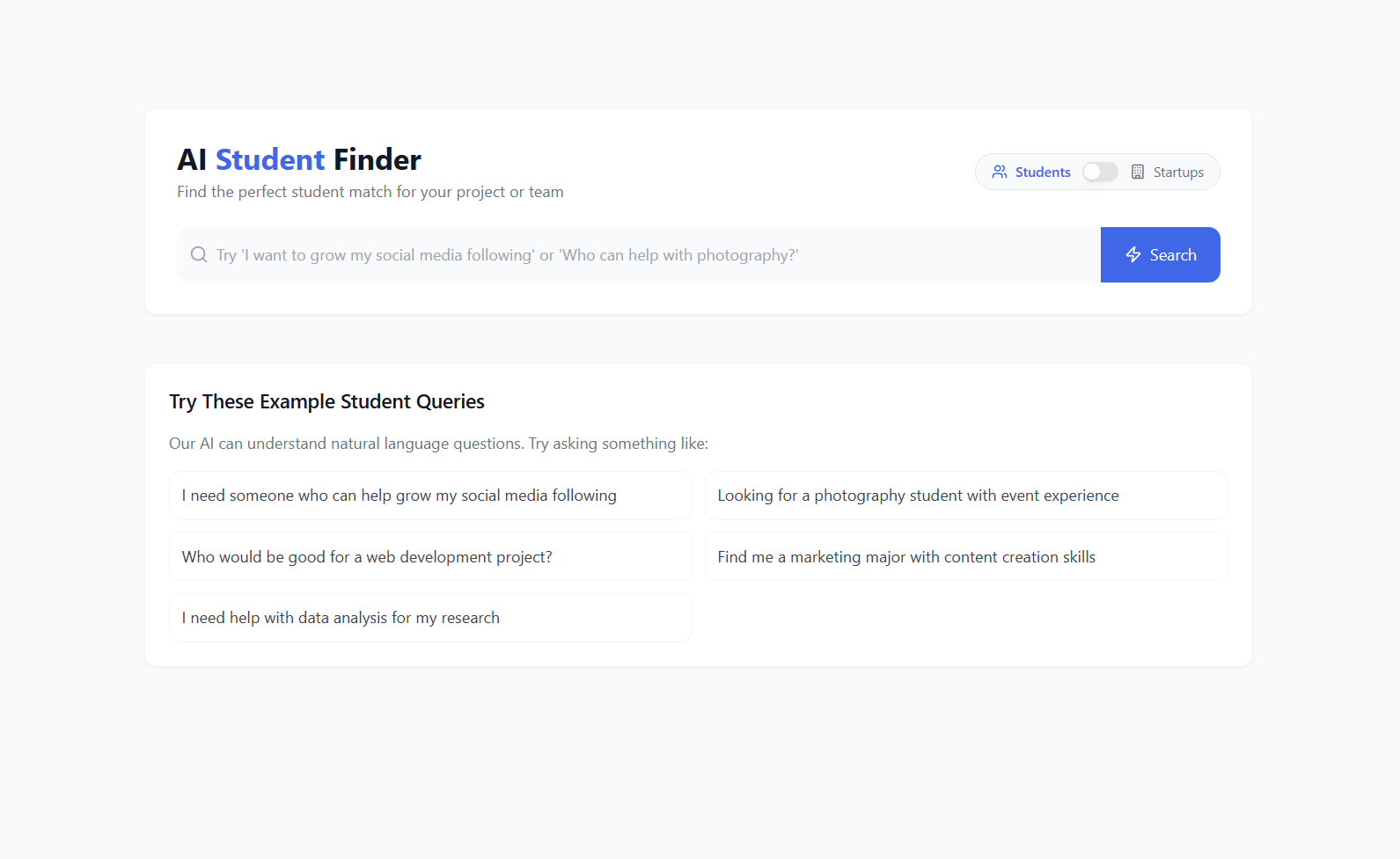Pick the photography student with event experience query
Image resolution: width=1400 pixels, height=859 pixels.
tap(965, 496)
